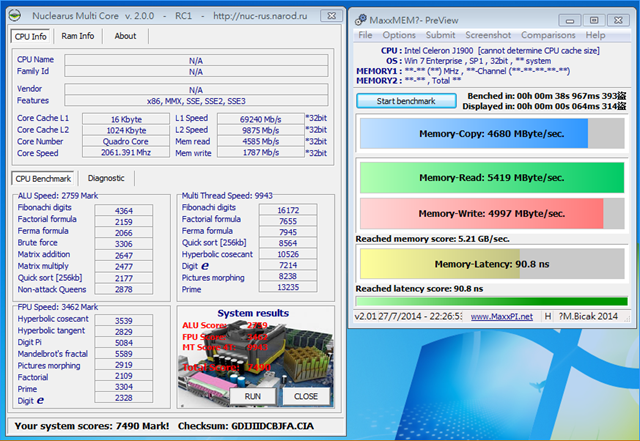Click ALU Brute force value 3306

point(124,244)
